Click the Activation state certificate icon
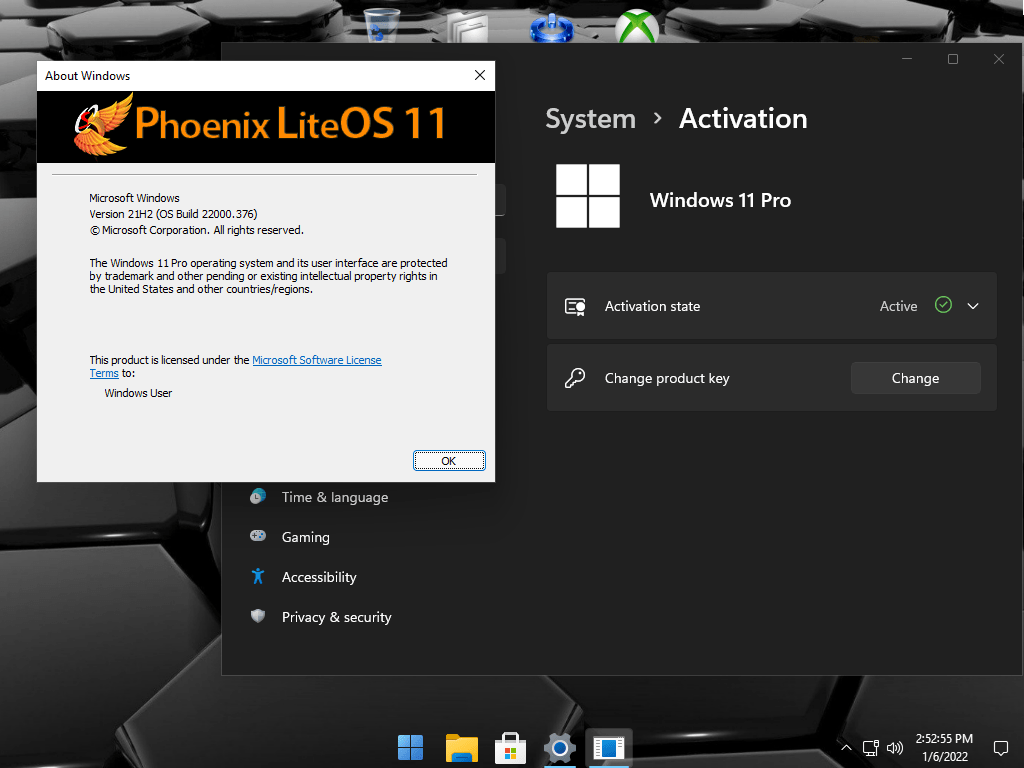This screenshot has height=768, width=1024. click(575, 306)
